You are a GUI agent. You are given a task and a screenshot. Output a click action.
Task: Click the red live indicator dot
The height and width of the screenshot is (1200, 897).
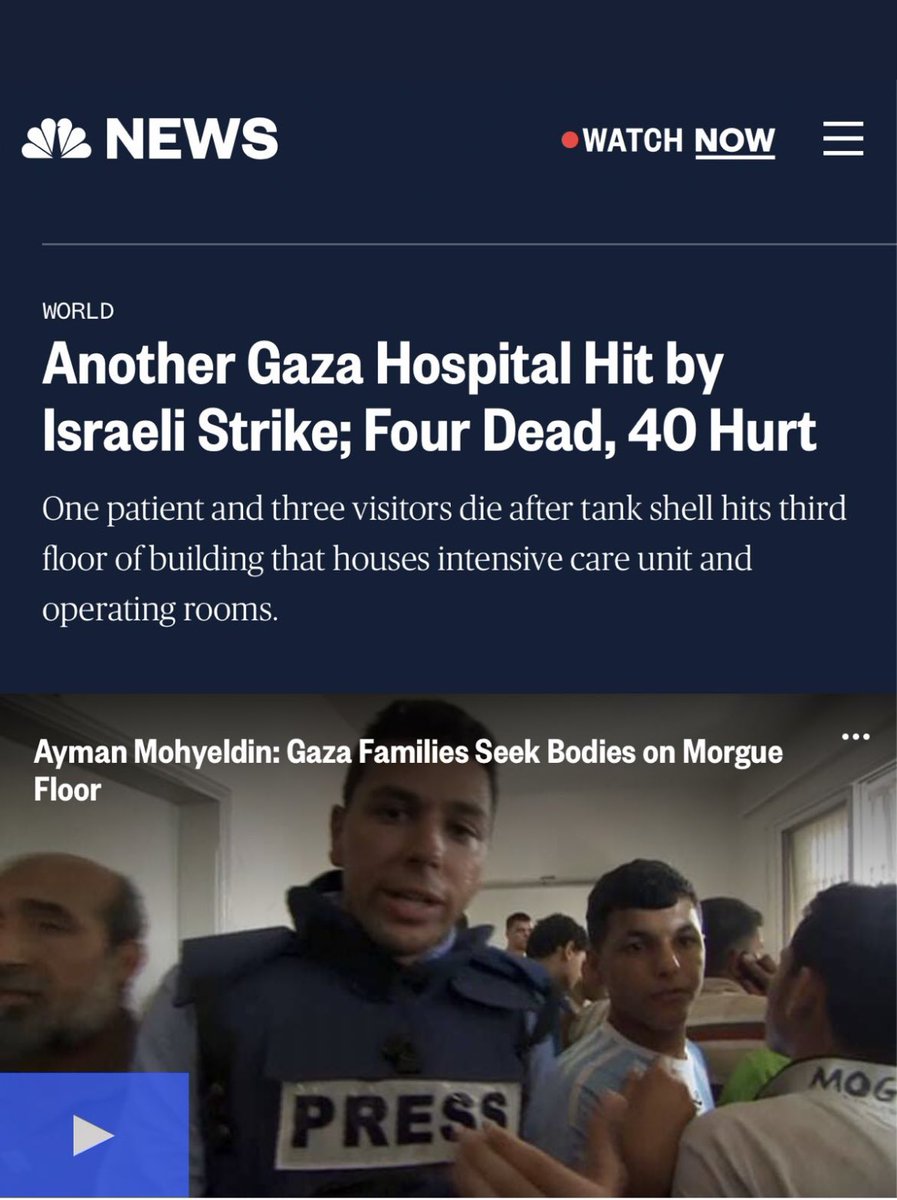(570, 140)
